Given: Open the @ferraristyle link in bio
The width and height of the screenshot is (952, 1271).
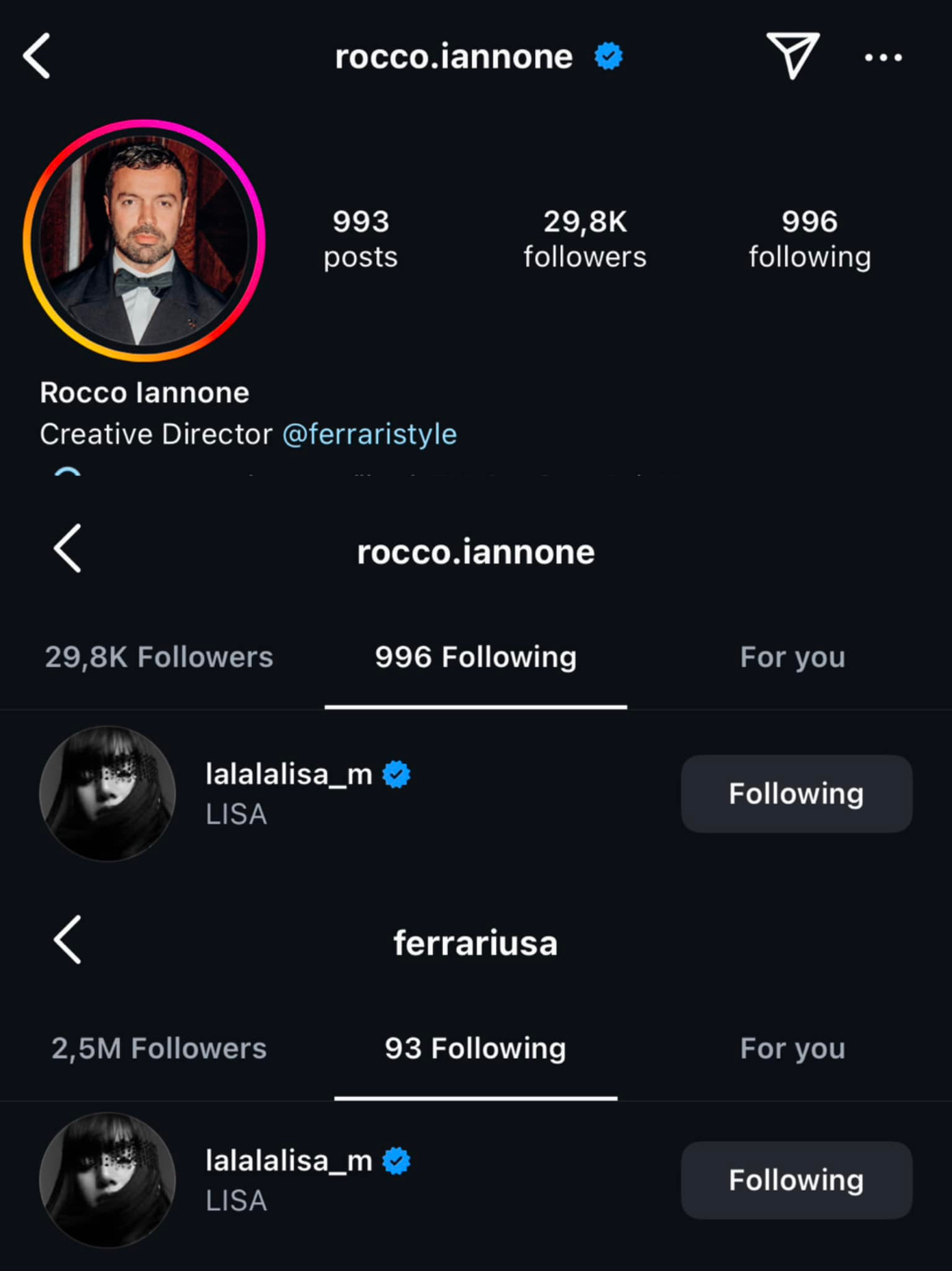Looking at the screenshot, I should [369, 434].
